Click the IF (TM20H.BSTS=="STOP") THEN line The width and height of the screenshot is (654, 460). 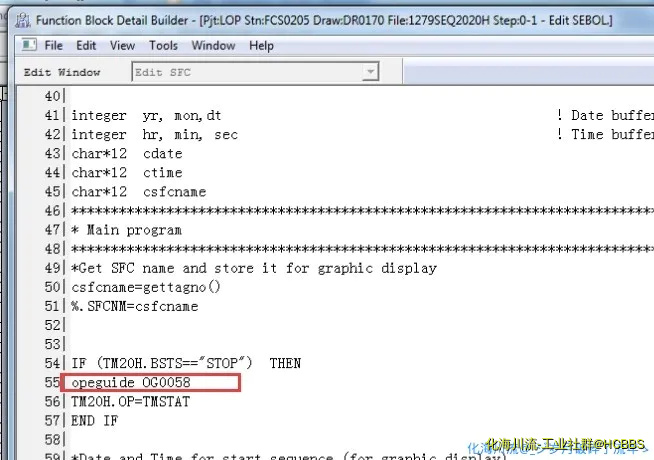pos(186,363)
